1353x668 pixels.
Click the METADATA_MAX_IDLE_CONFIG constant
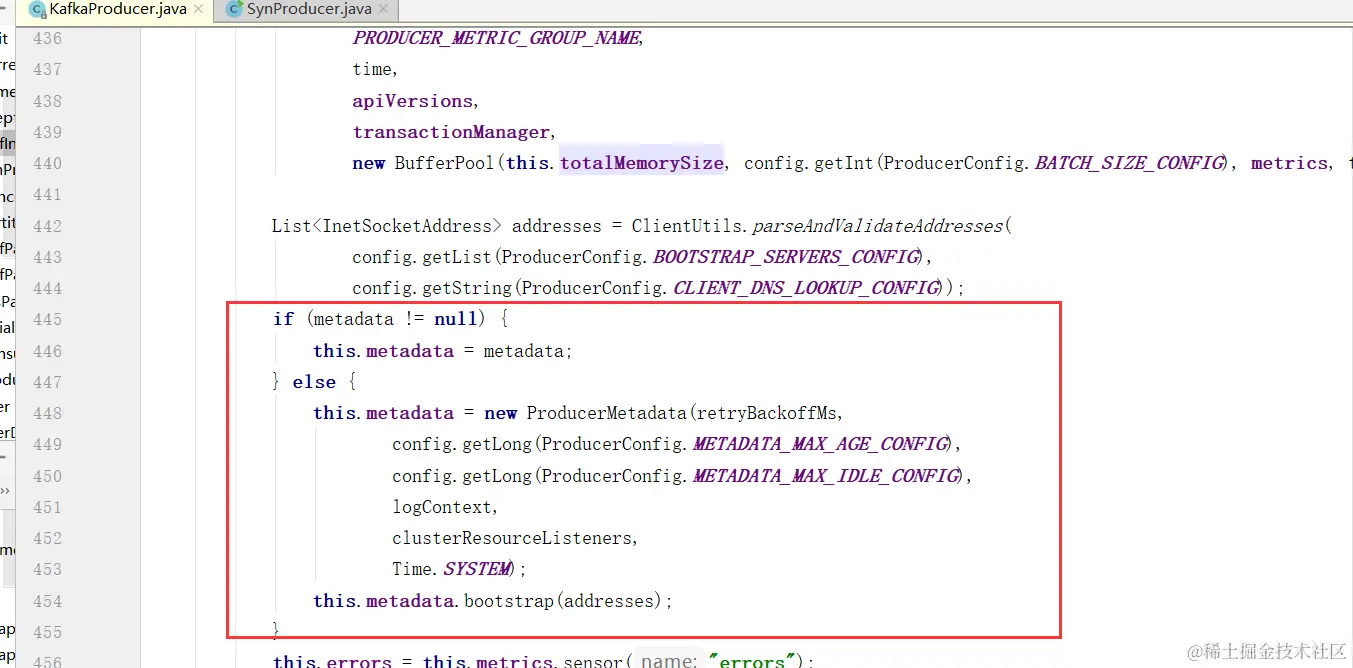pyautogui.click(x=826, y=476)
